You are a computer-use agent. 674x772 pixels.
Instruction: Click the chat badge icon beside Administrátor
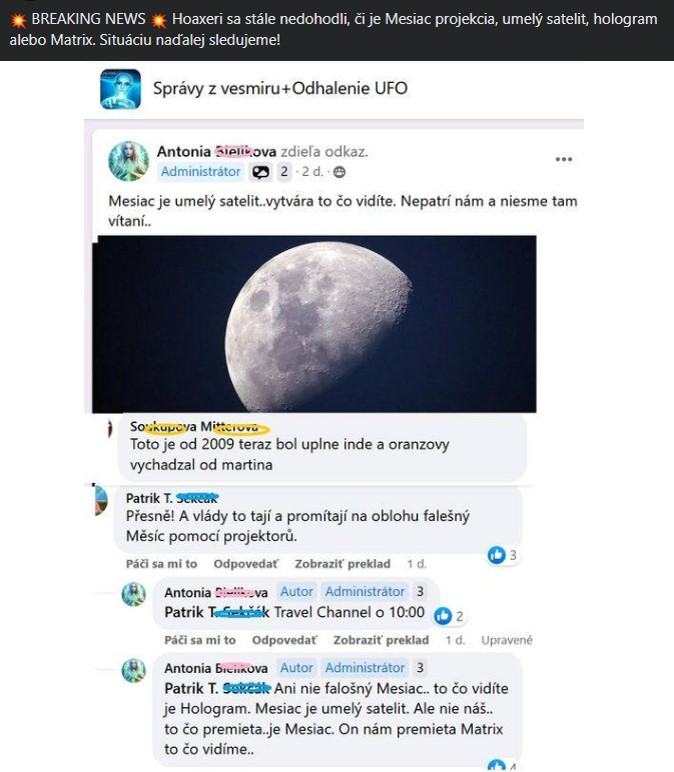click(260, 172)
